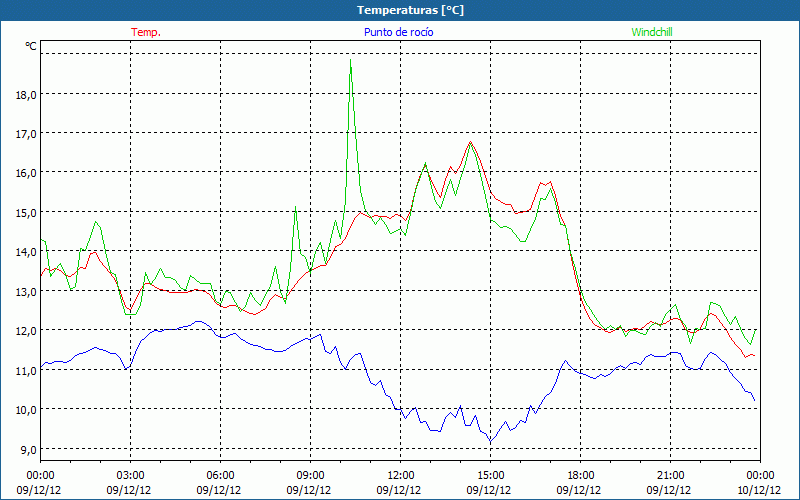Select the blue Punto de rocío legend label

pyautogui.click(x=398, y=32)
